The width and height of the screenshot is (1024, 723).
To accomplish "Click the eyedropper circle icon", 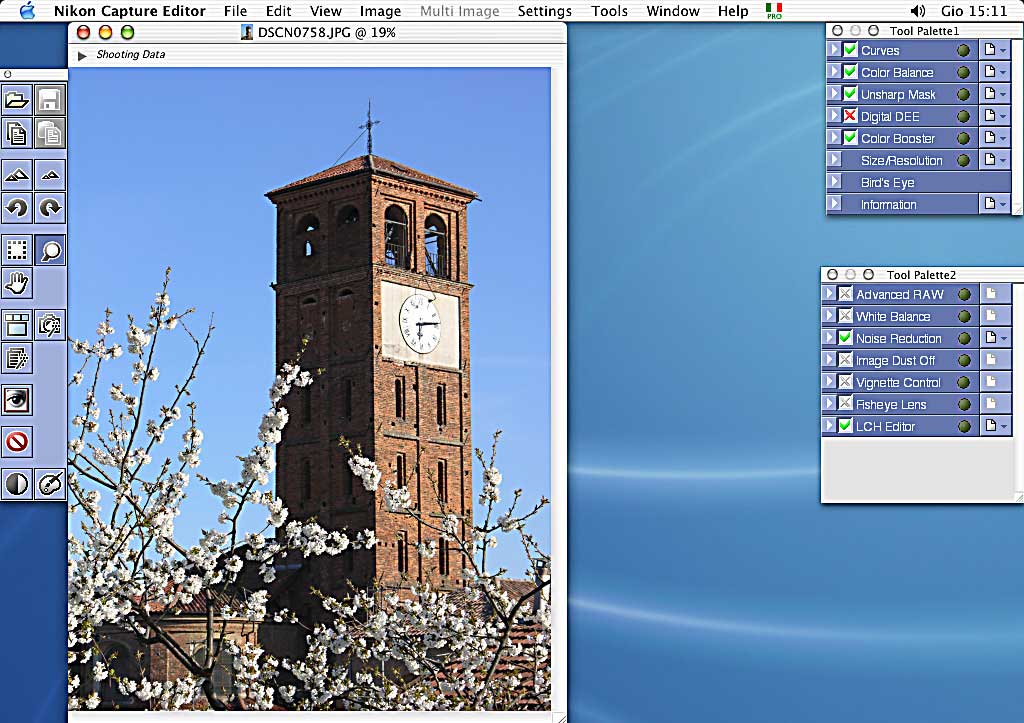I will 50,484.
